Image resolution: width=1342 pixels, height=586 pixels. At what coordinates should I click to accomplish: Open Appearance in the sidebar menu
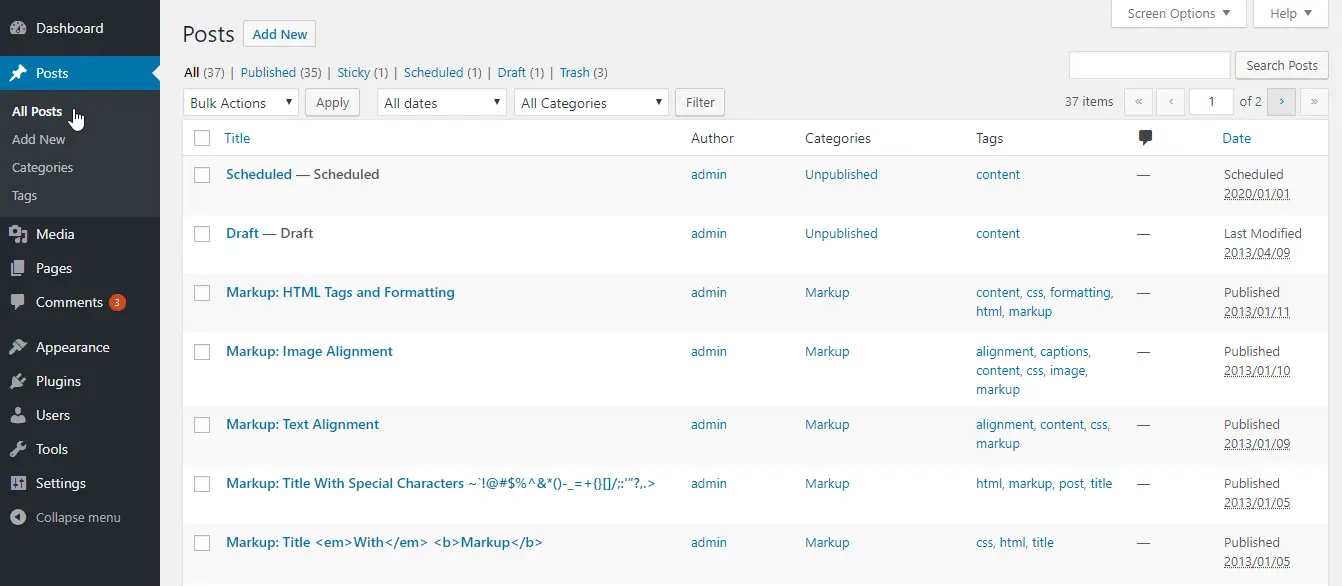point(80,347)
